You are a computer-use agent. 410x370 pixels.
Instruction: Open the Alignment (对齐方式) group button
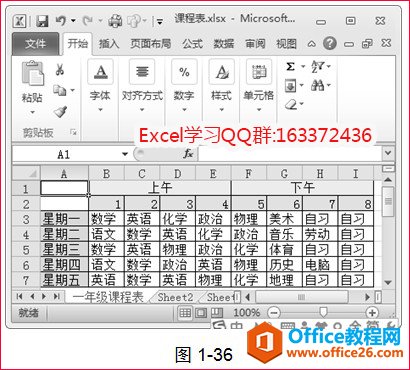(x=142, y=86)
